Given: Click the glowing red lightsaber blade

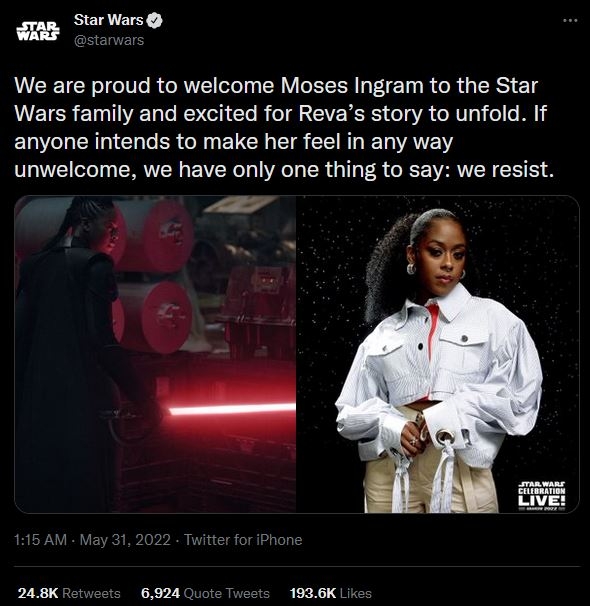Looking at the screenshot, I should tap(233, 409).
